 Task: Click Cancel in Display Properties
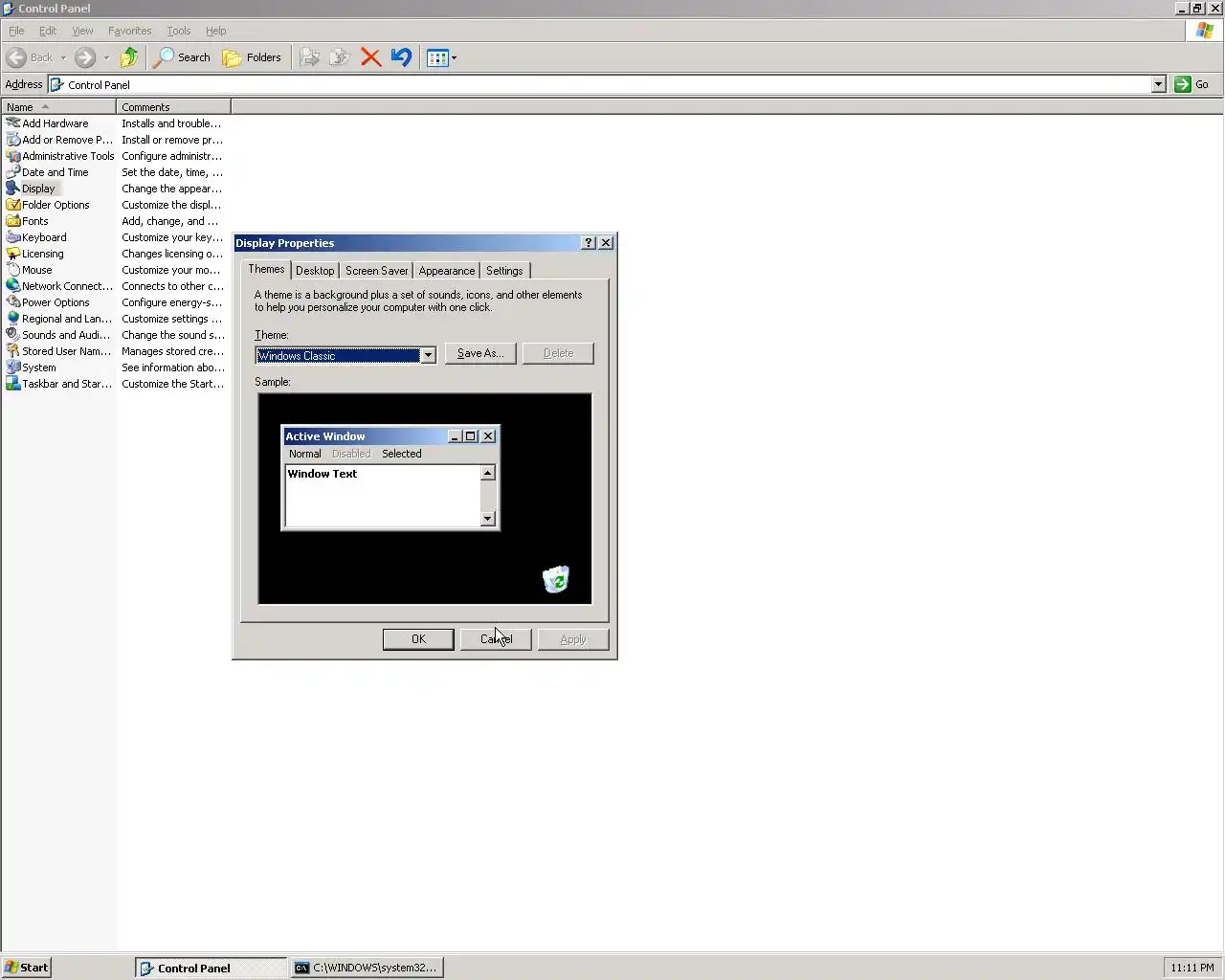click(496, 639)
